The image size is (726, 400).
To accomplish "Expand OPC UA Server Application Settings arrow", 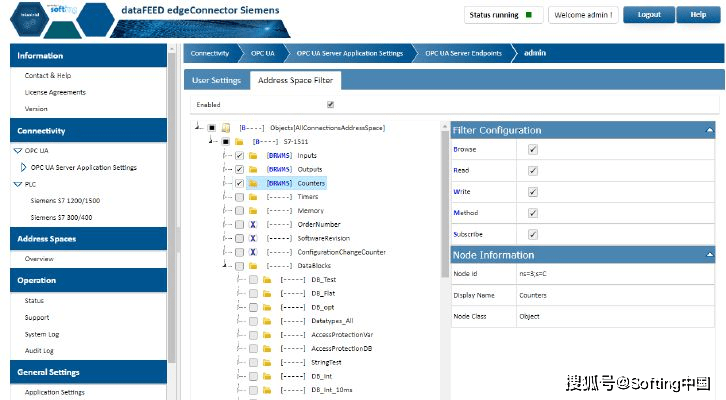I will [x=24, y=167].
